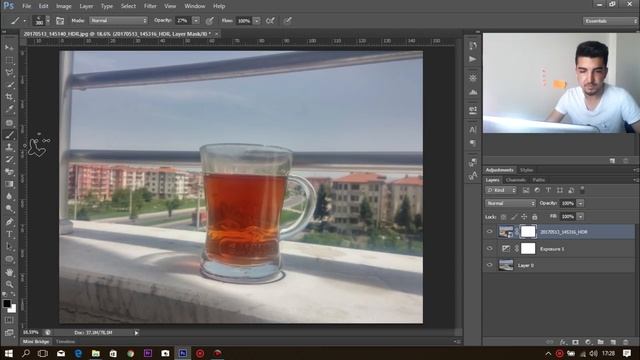Filter layers by pixel layers icon

[526, 190]
